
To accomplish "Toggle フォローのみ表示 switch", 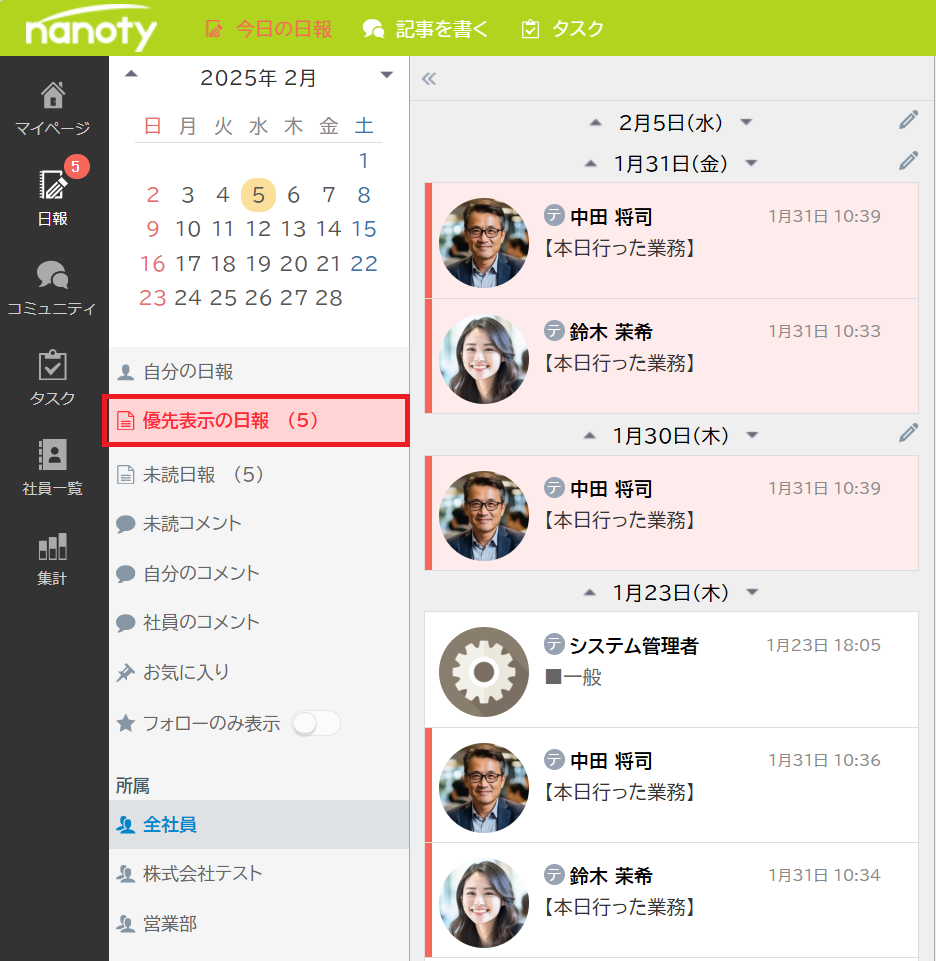I will tap(316, 723).
